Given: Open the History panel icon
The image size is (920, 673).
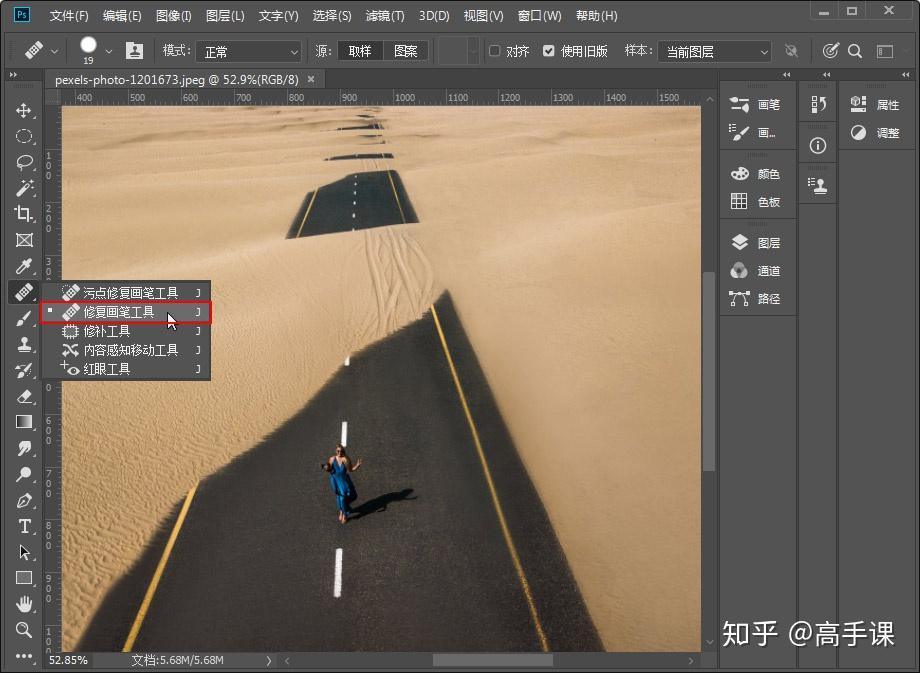Looking at the screenshot, I should (x=818, y=104).
